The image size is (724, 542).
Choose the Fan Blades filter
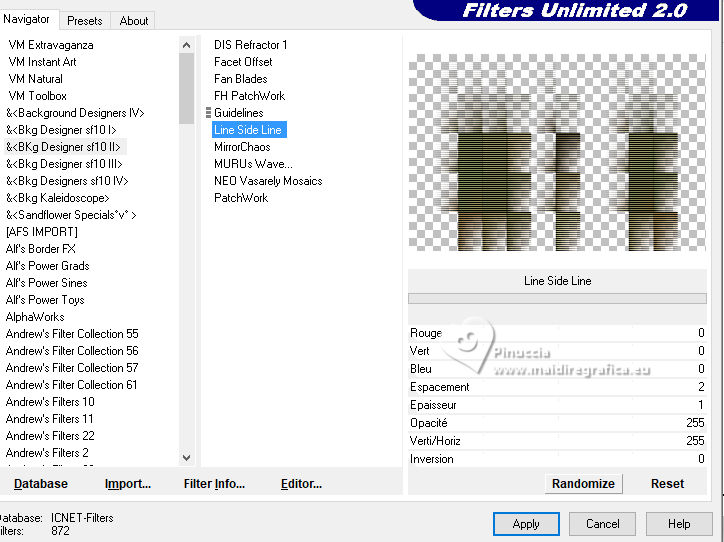[241, 79]
